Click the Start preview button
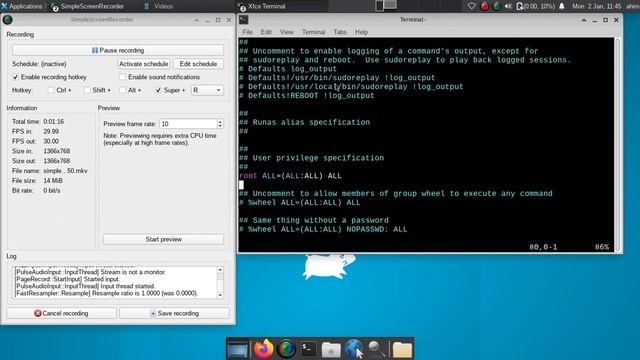This screenshot has height=360, width=640. click(163, 239)
